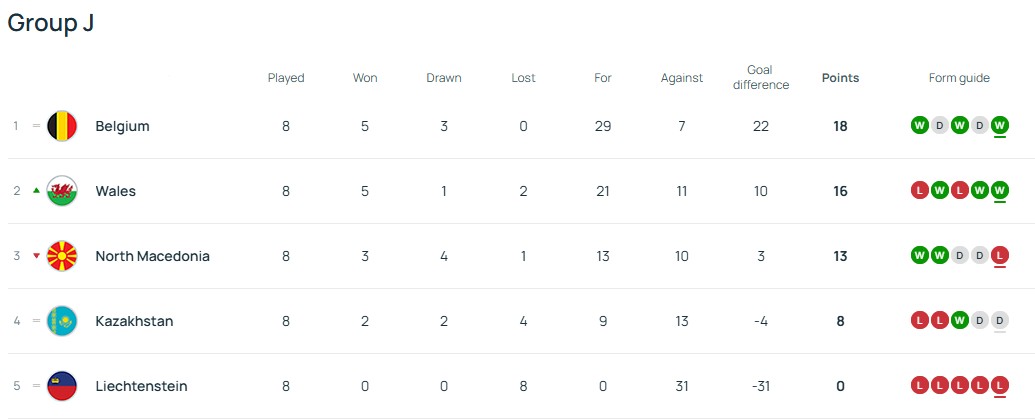
Task: Click Wales's first loss form badge
Action: click(x=920, y=191)
